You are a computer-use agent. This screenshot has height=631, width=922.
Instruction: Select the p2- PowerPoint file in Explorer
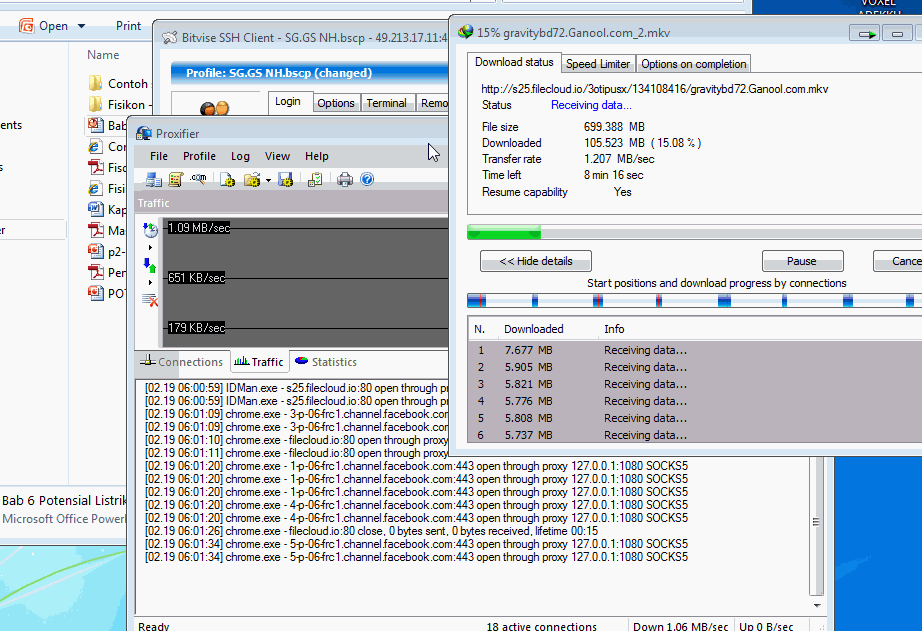[x=108, y=252]
